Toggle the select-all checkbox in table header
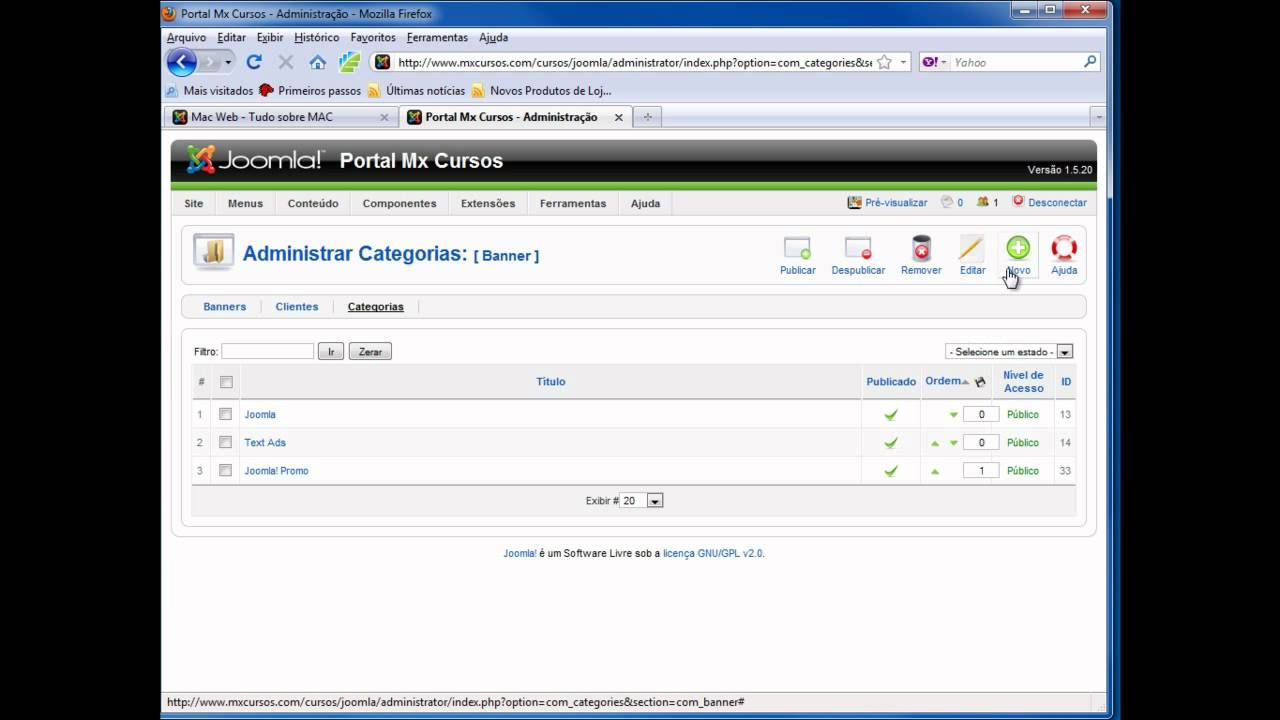This screenshot has width=1280, height=720. pyautogui.click(x=226, y=382)
